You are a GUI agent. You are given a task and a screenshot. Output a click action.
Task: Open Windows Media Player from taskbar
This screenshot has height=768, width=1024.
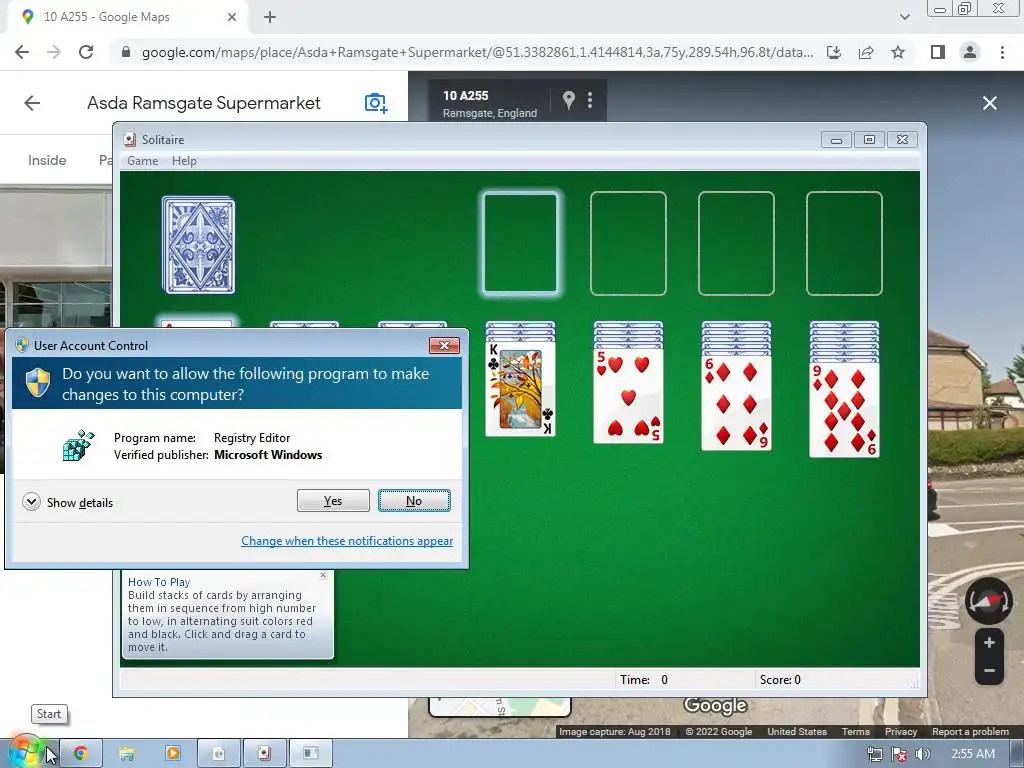172,754
